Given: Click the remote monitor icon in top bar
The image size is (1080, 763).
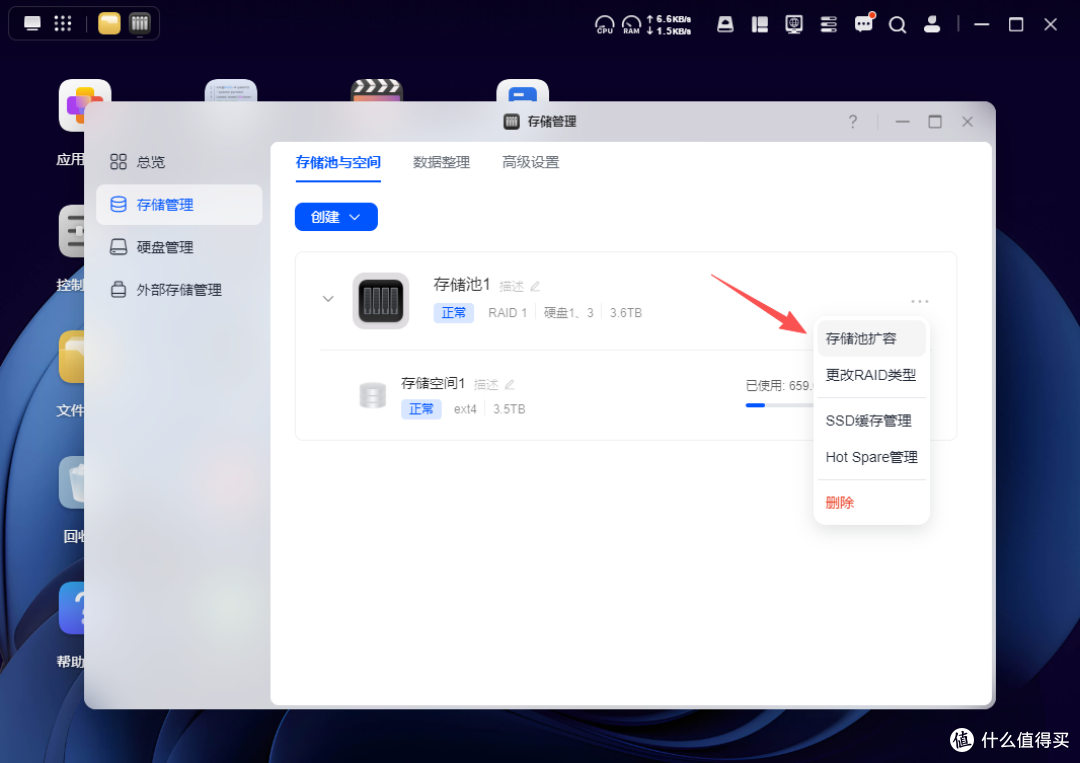Looking at the screenshot, I should (794, 25).
